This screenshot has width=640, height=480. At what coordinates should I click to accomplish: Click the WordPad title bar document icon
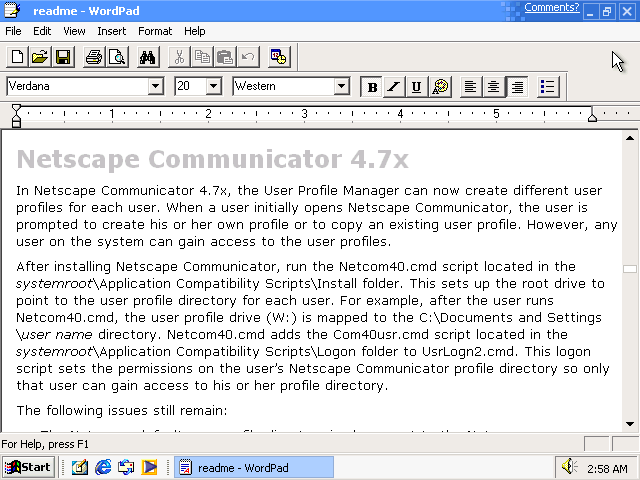pos(12,10)
